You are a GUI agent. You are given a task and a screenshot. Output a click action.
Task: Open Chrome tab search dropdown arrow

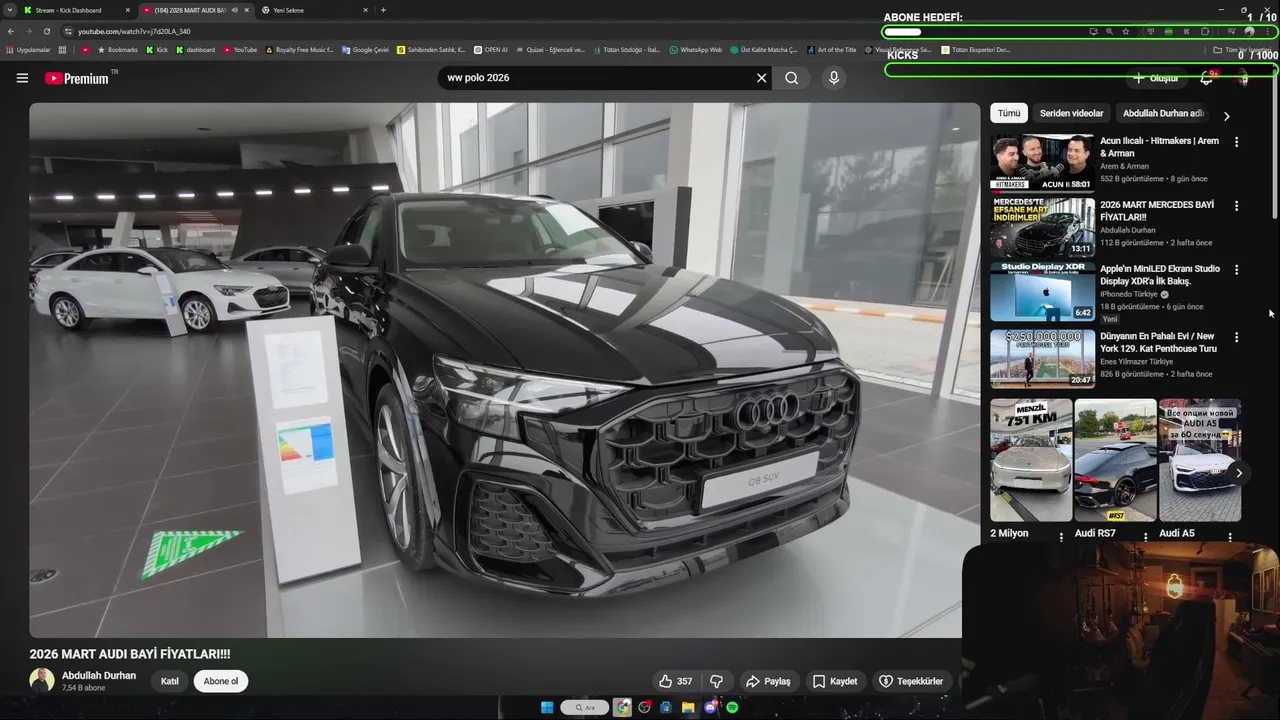pyautogui.click(x=9, y=10)
